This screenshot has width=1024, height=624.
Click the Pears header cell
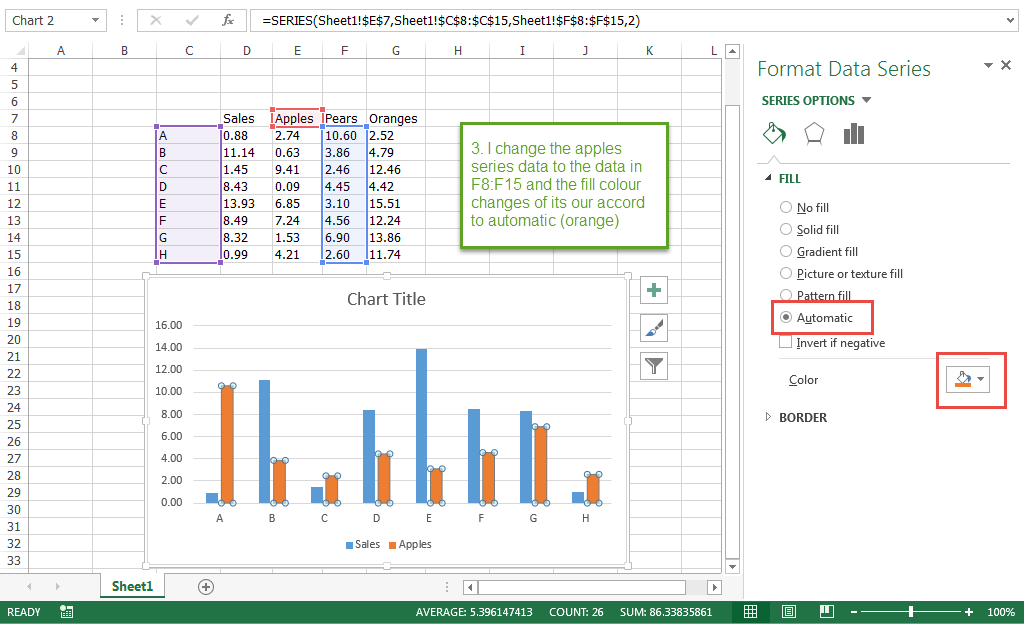[344, 118]
